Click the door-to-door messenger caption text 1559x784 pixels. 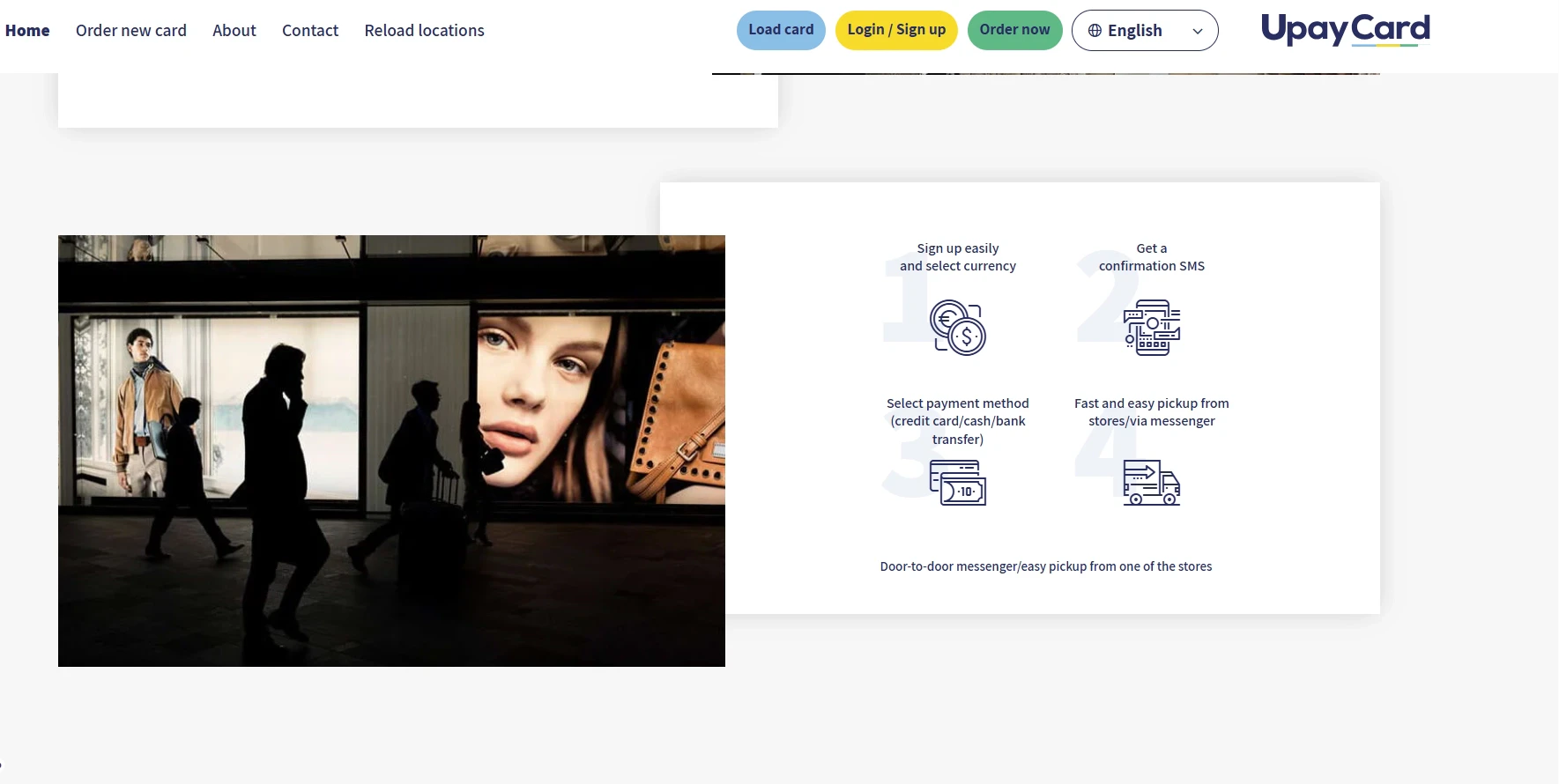coord(1045,566)
